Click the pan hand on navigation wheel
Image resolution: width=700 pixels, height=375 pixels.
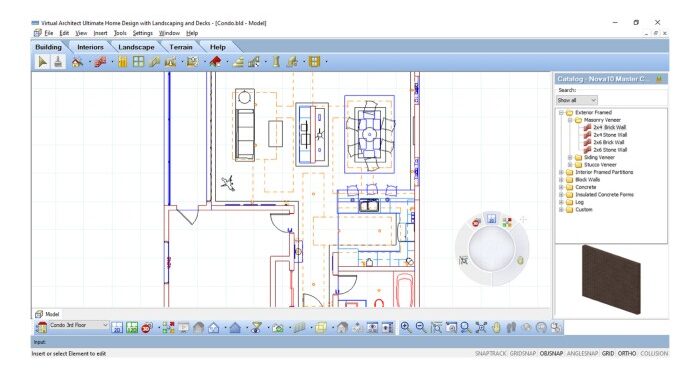520,260
